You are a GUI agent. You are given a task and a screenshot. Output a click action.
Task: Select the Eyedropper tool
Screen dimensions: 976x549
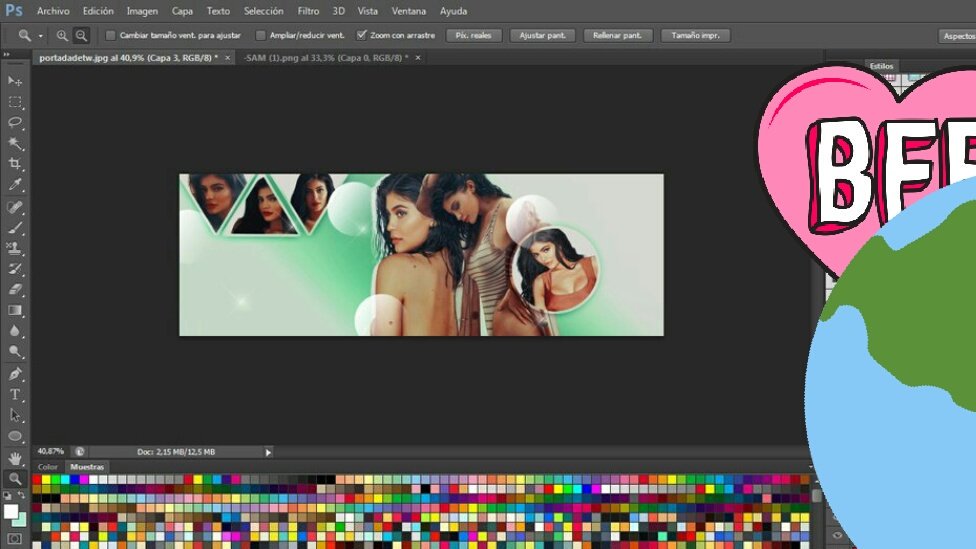click(15, 185)
